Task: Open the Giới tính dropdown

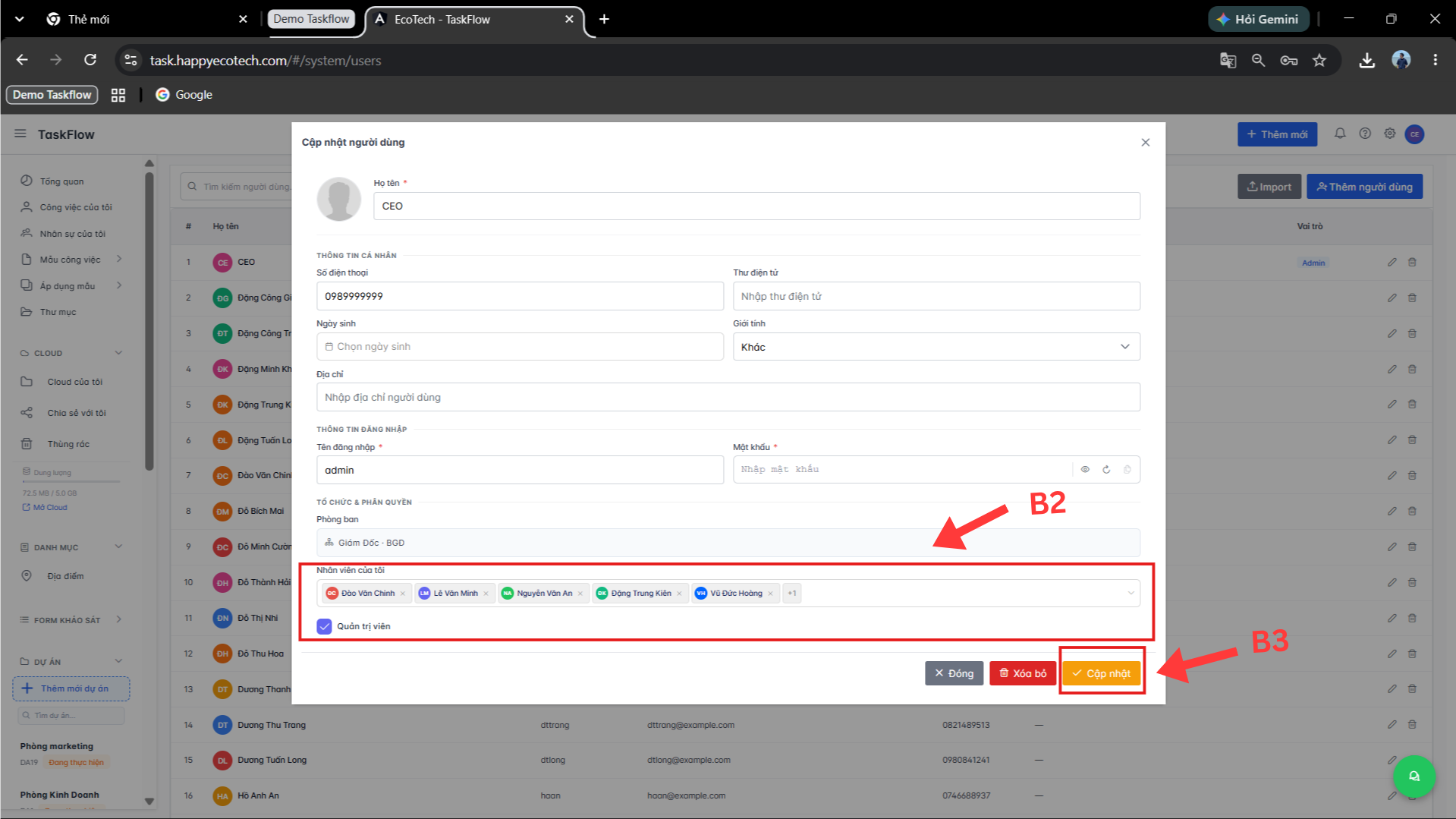Action: [936, 347]
